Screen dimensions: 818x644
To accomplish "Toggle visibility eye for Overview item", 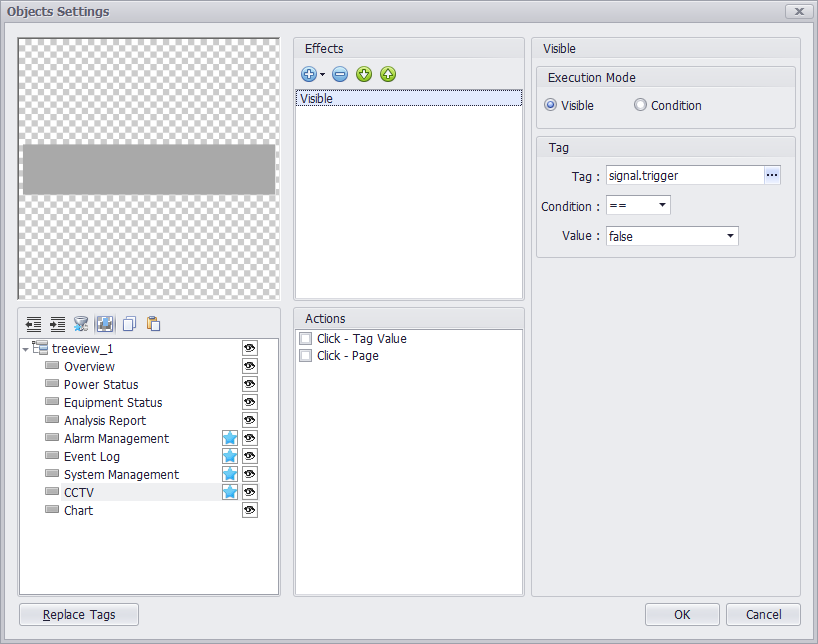I will coord(250,366).
